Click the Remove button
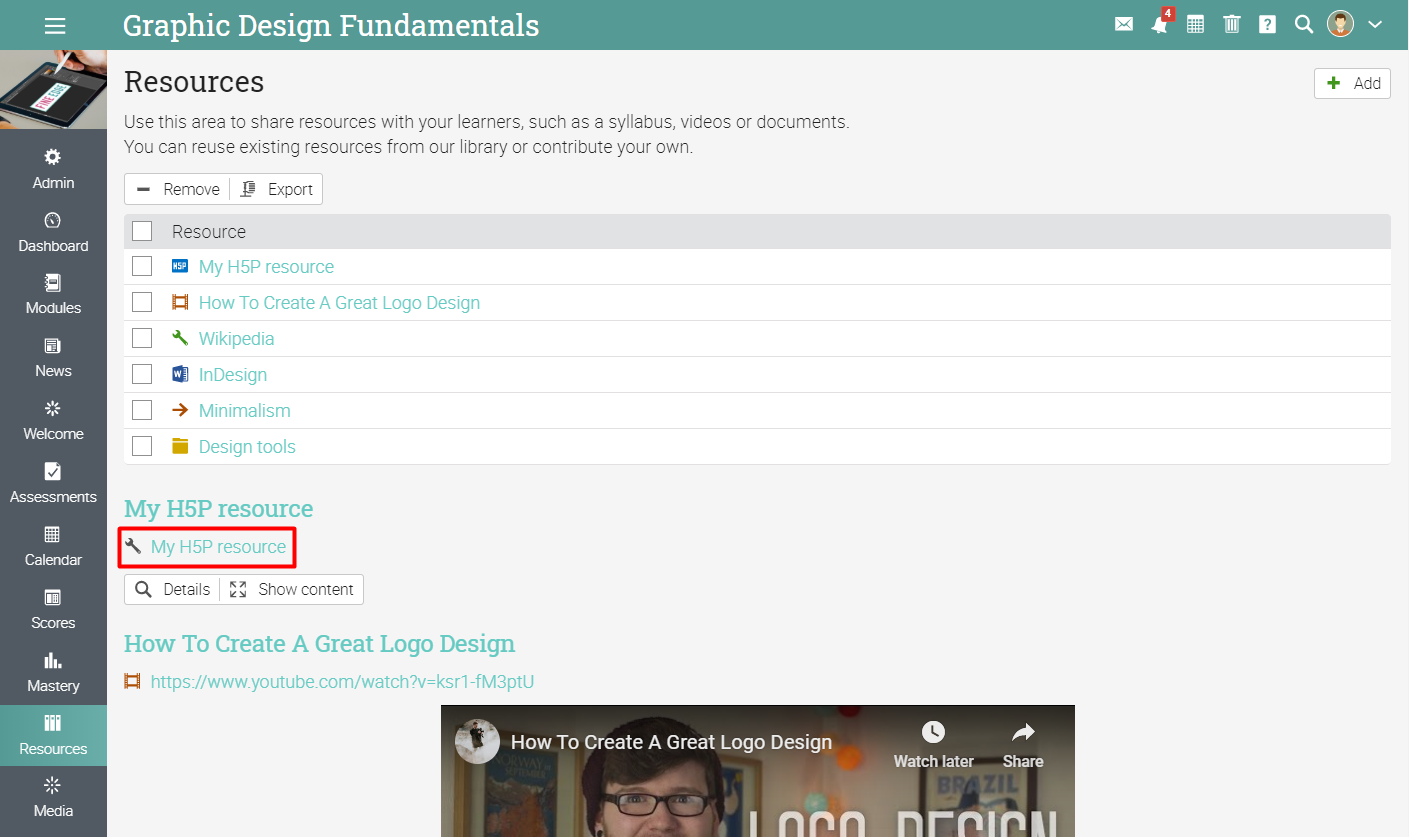The width and height of the screenshot is (1409, 837). click(177, 189)
